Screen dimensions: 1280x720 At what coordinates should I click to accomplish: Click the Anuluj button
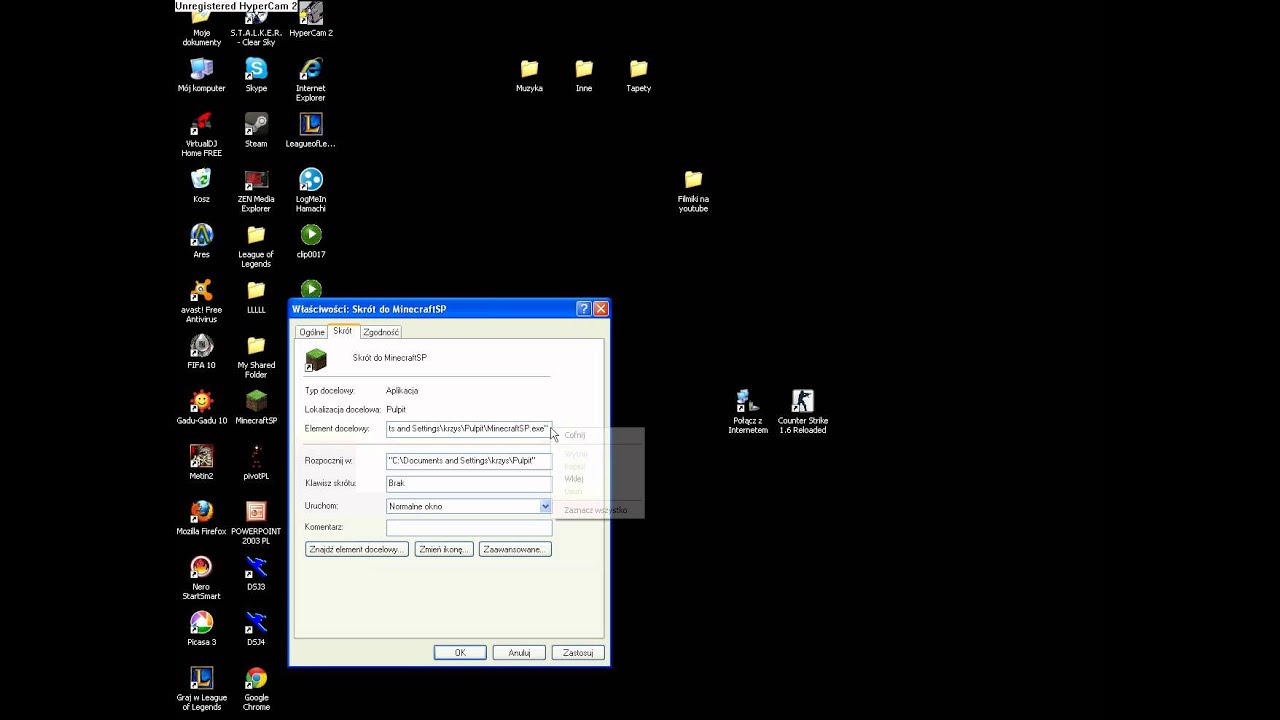(x=519, y=653)
